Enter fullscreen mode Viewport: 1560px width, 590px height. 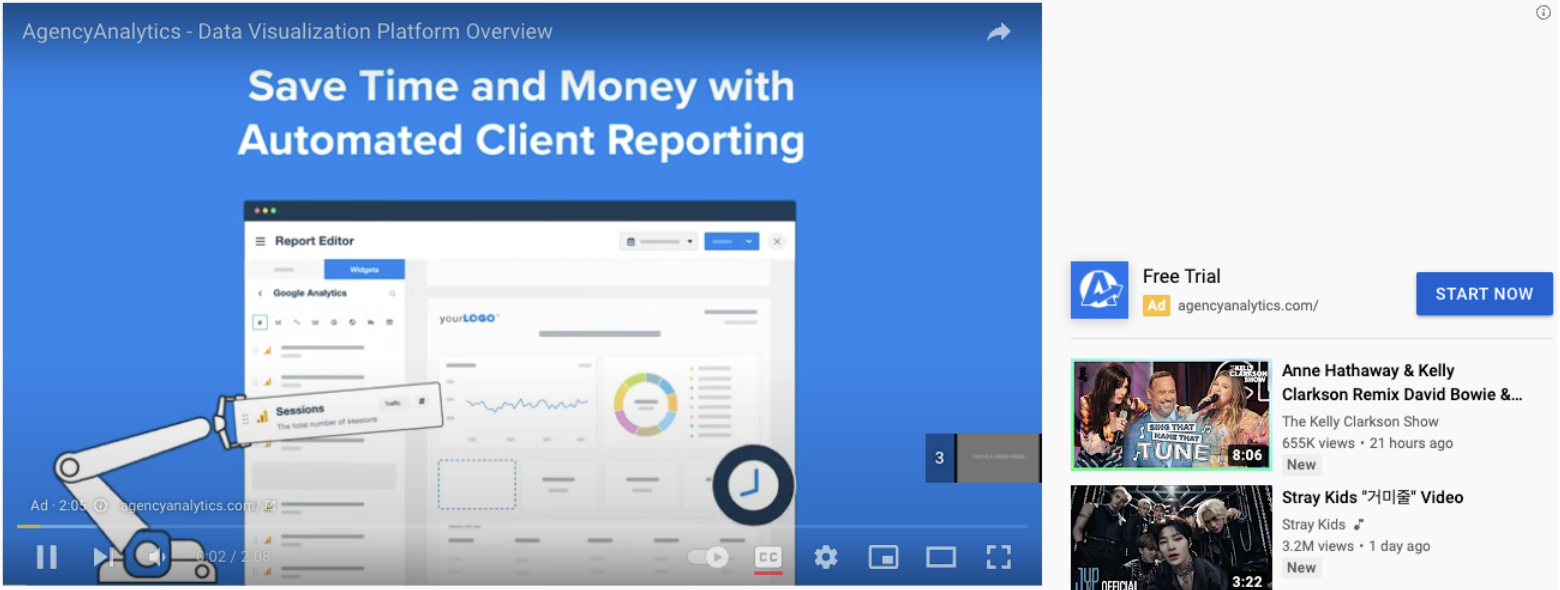997,557
